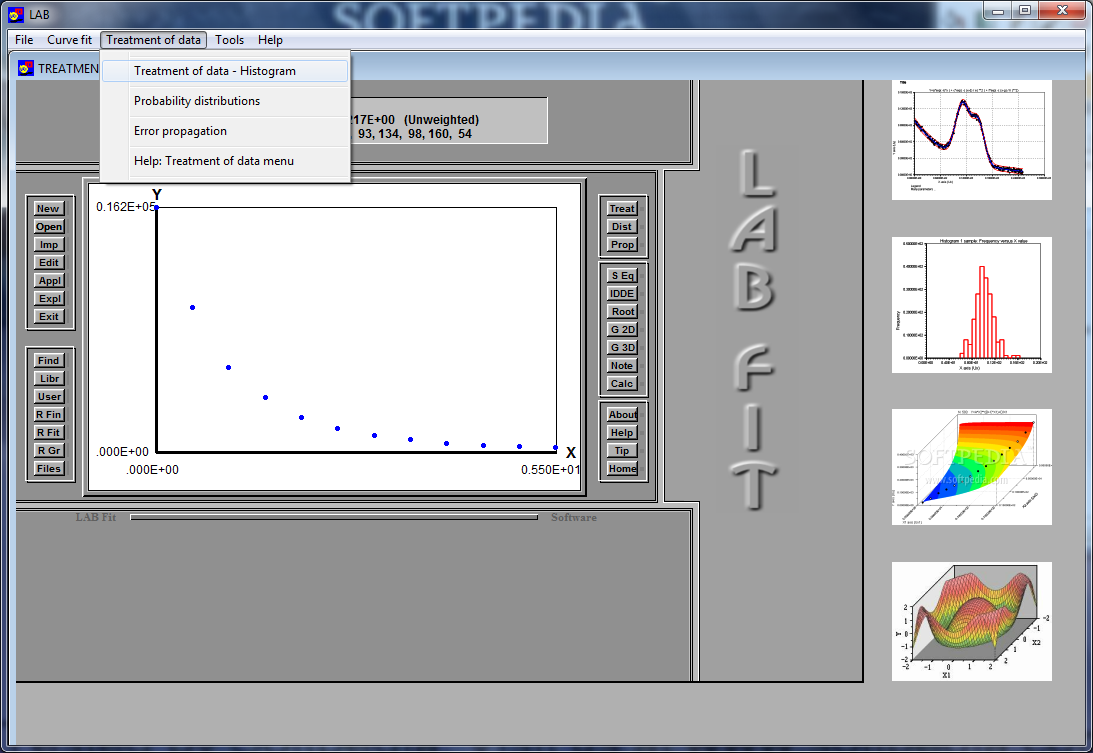Screen dimensions: 1093x753
Task: Choose Error propagation entry
Action: [224, 131]
